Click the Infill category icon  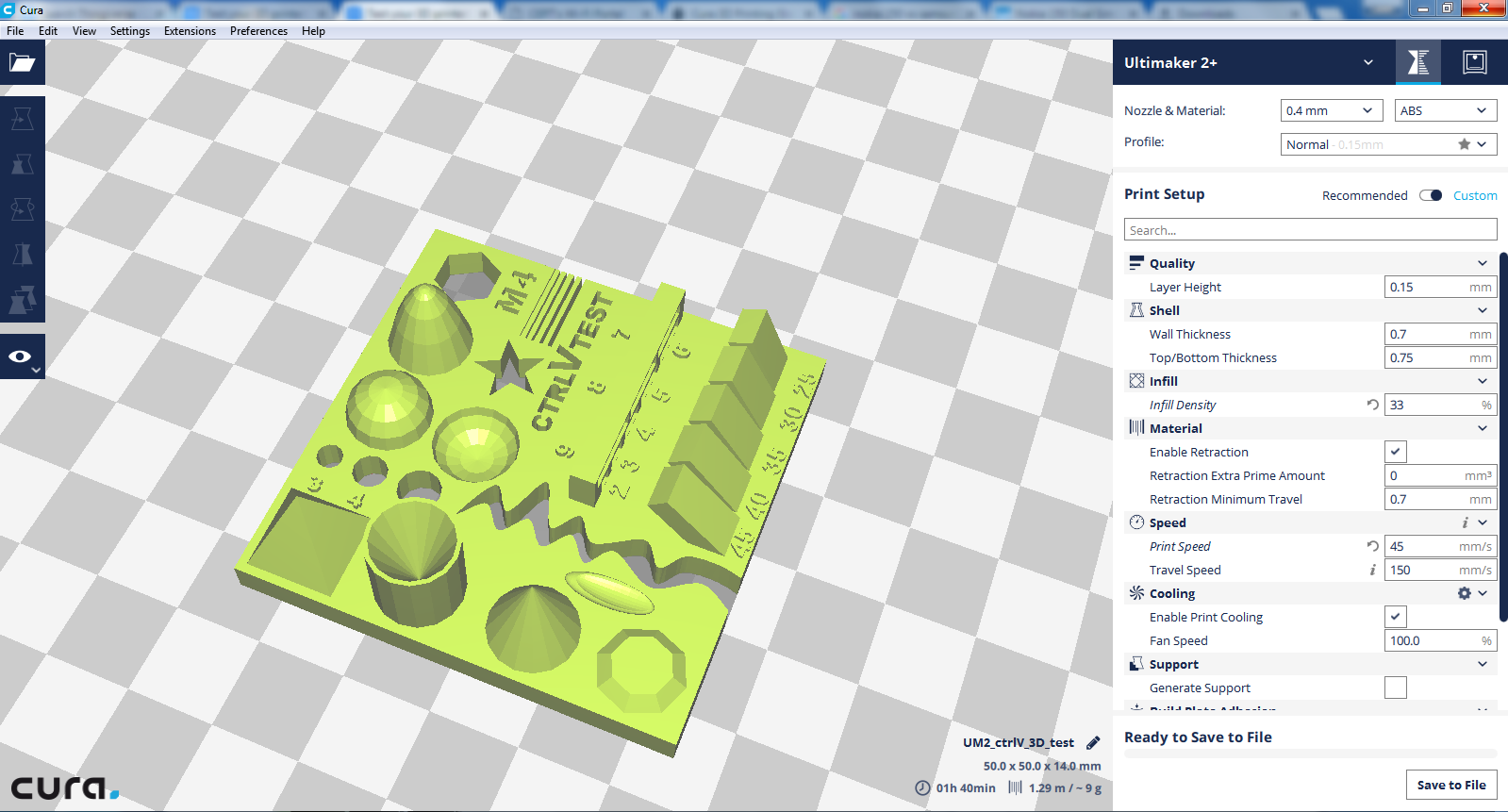tap(1136, 381)
